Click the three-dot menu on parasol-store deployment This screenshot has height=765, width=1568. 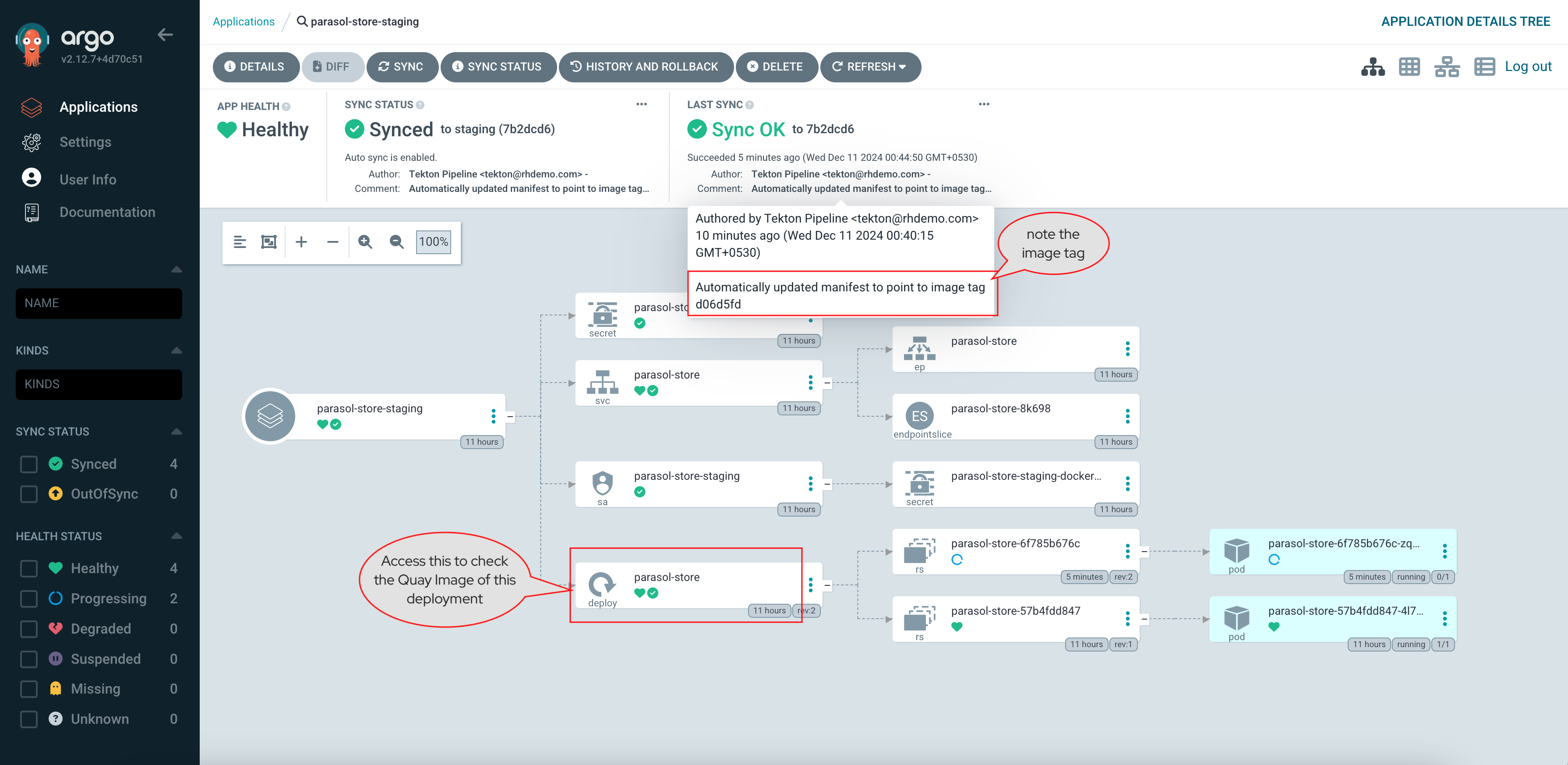pos(810,583)
